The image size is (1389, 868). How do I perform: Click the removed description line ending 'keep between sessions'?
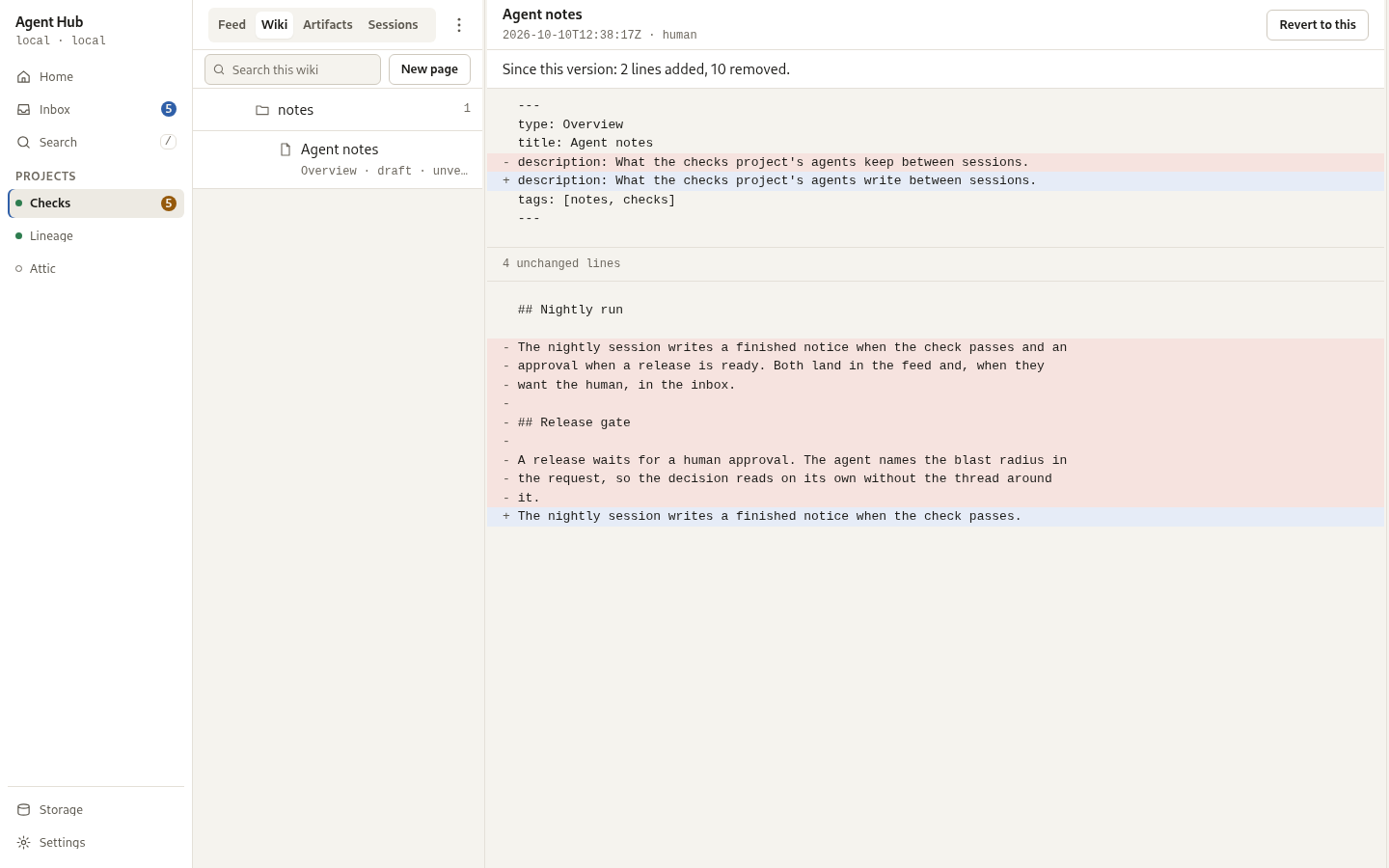(936, 163)
